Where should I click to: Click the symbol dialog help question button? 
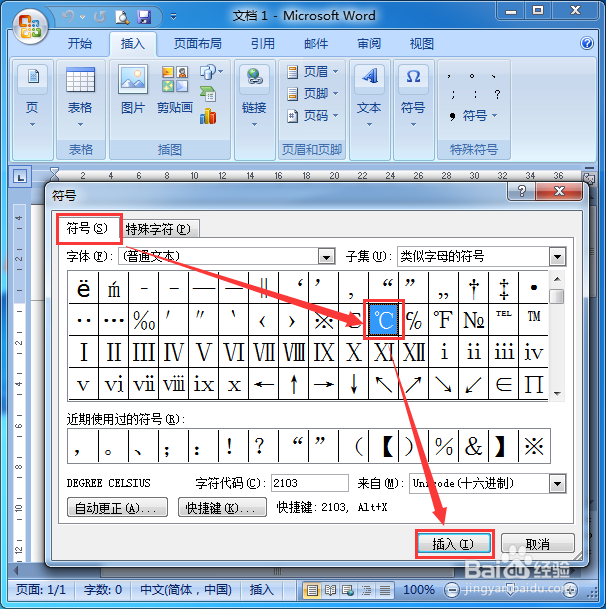tap(521, 191)
